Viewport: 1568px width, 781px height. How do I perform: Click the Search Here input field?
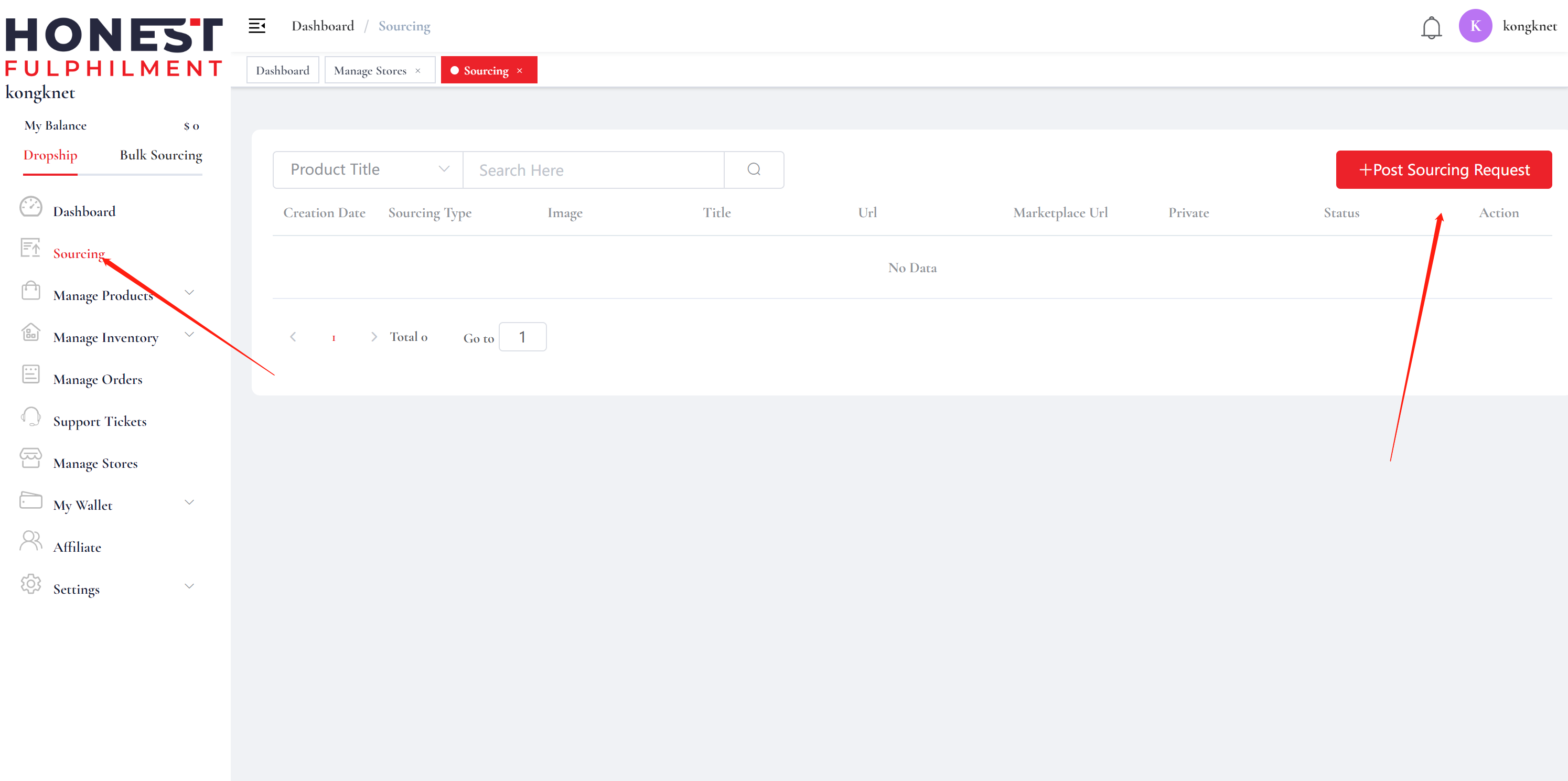point(593,170)
